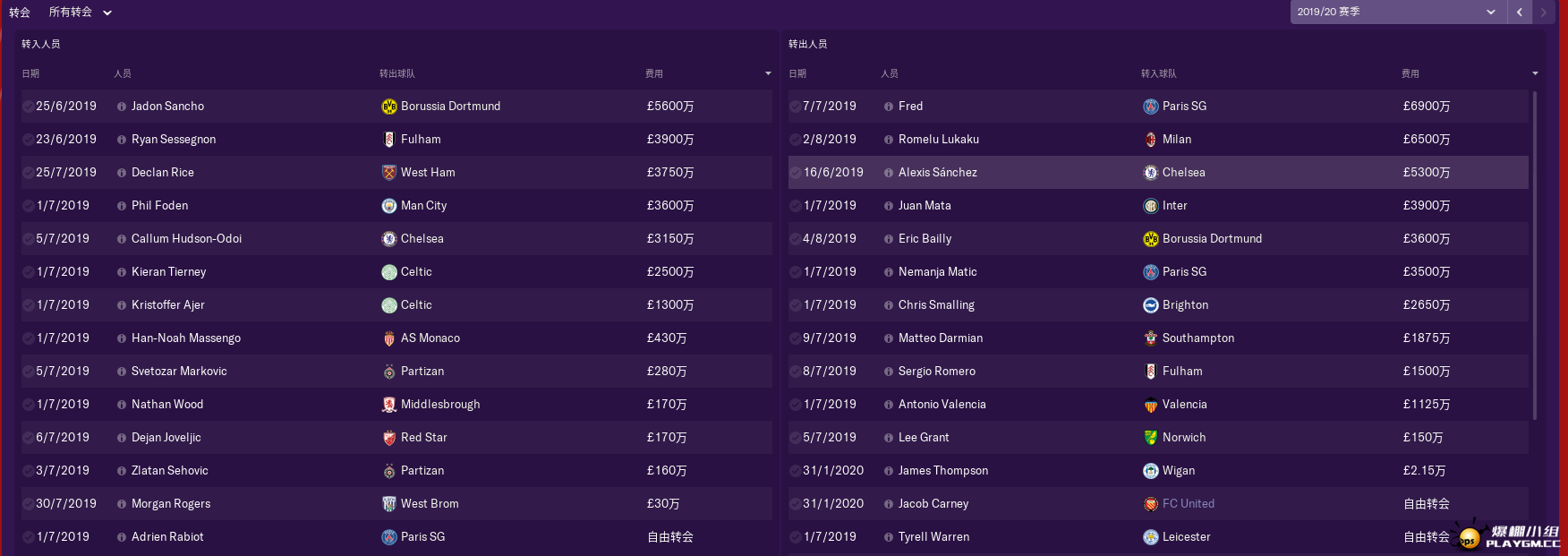Click the info icon beside Jadon Sancho
Viewport: 1568px width, 556px height.
pos(121,107)
